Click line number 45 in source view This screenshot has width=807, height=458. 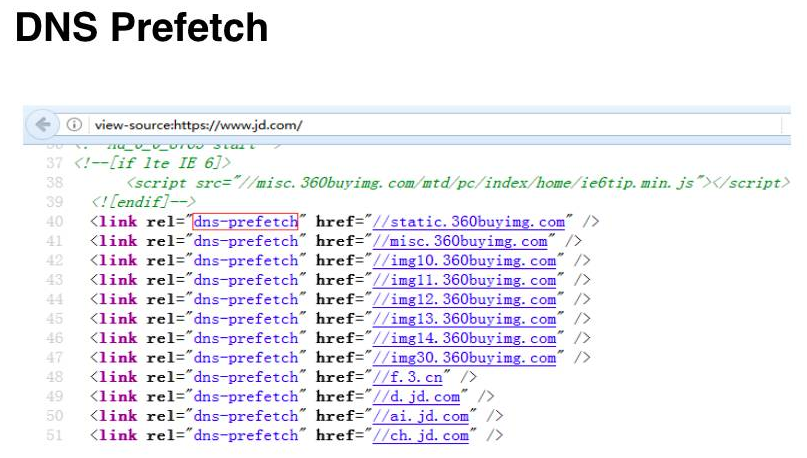[x=55, y=319]
